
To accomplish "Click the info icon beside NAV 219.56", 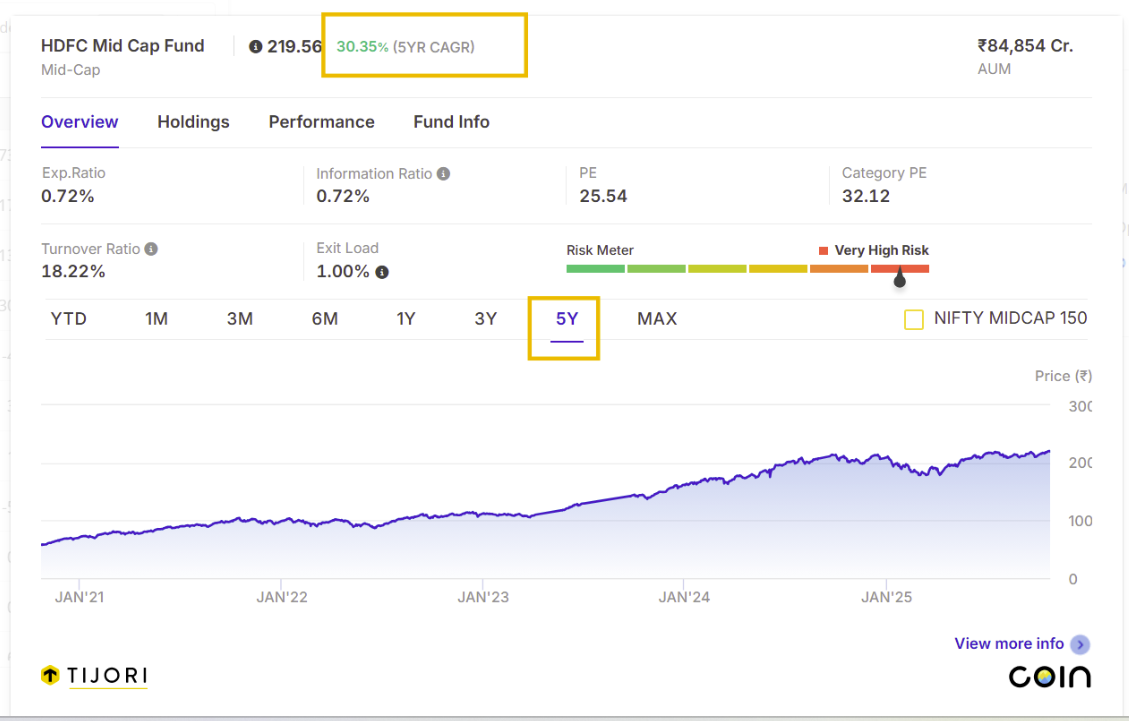I will tap(255, 47).
